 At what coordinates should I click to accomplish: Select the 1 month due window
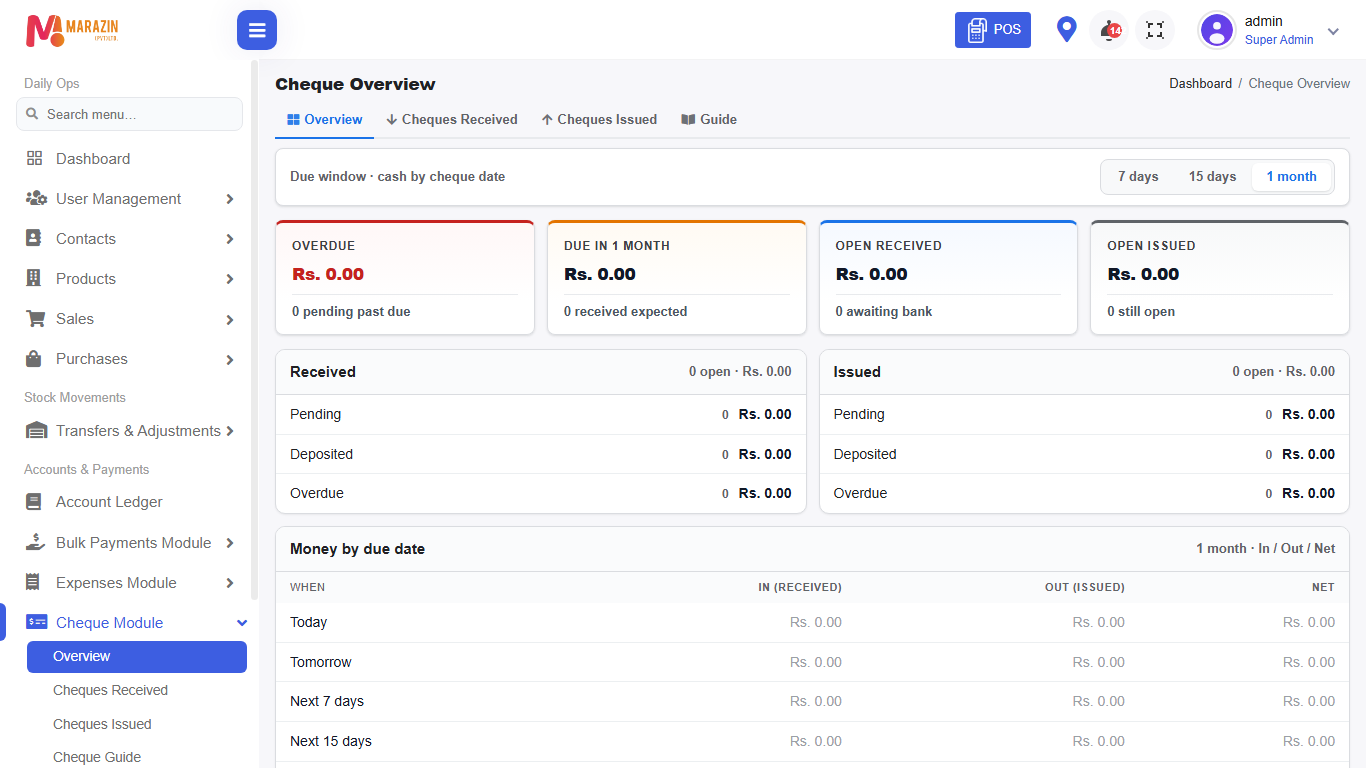[1292, 177]
